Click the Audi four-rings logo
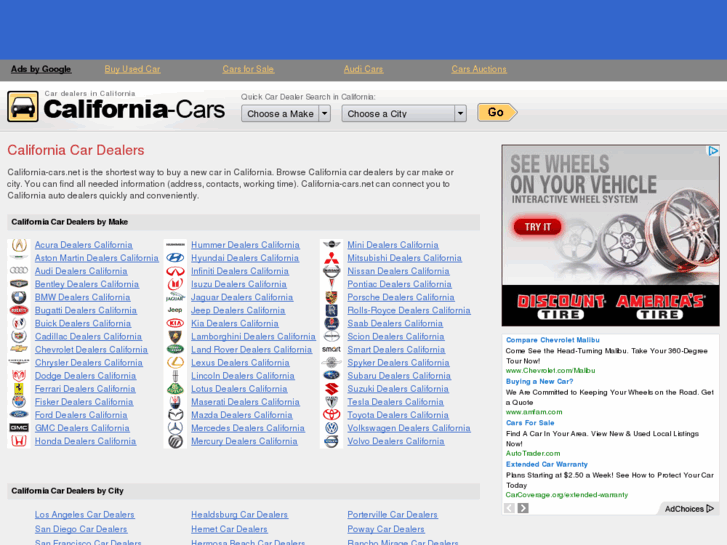The width and height of the screenshot is (727, 545). [x=19, y=270]
